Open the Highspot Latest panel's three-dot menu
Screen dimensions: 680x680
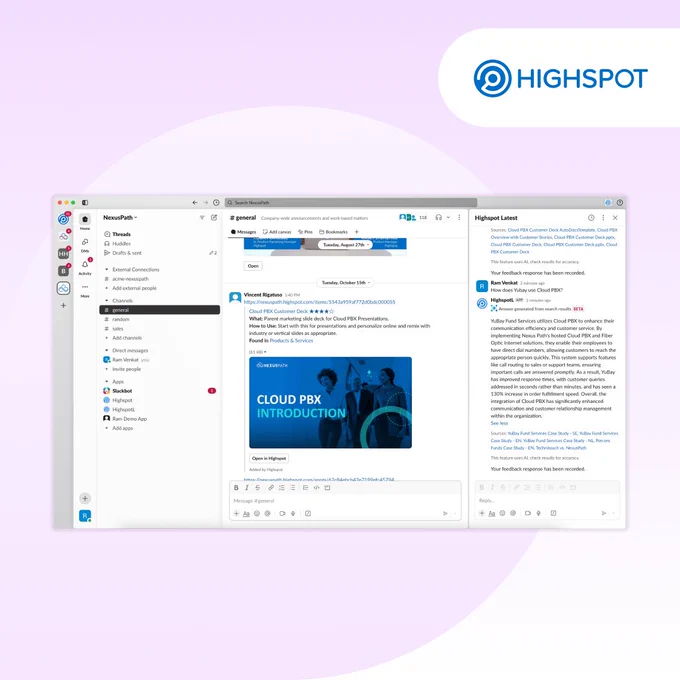pyautogui.click(x=603, y=218)
